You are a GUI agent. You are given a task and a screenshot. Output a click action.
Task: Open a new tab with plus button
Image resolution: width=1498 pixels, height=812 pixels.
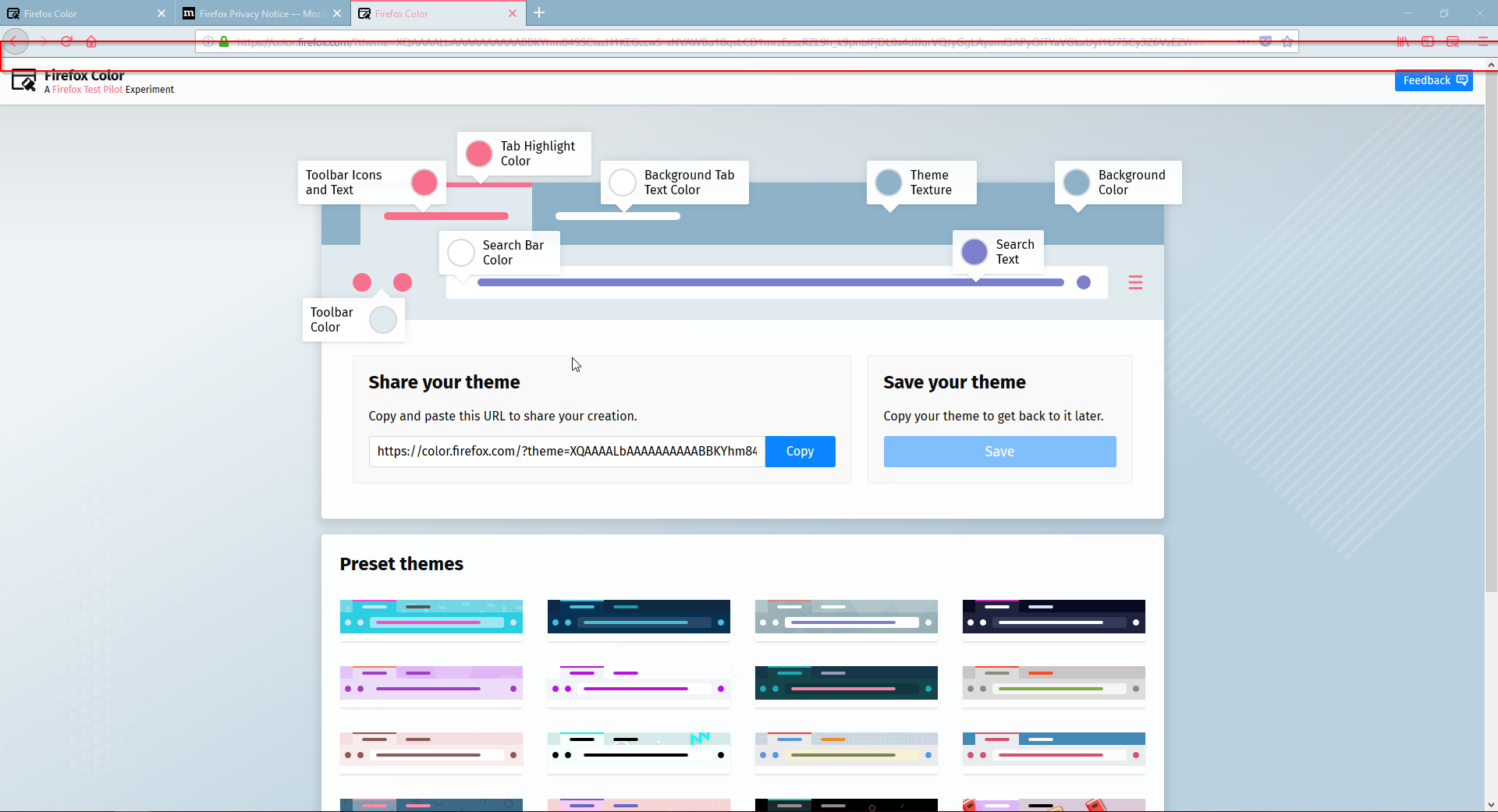pyautogui.click(x=539, y=12)
